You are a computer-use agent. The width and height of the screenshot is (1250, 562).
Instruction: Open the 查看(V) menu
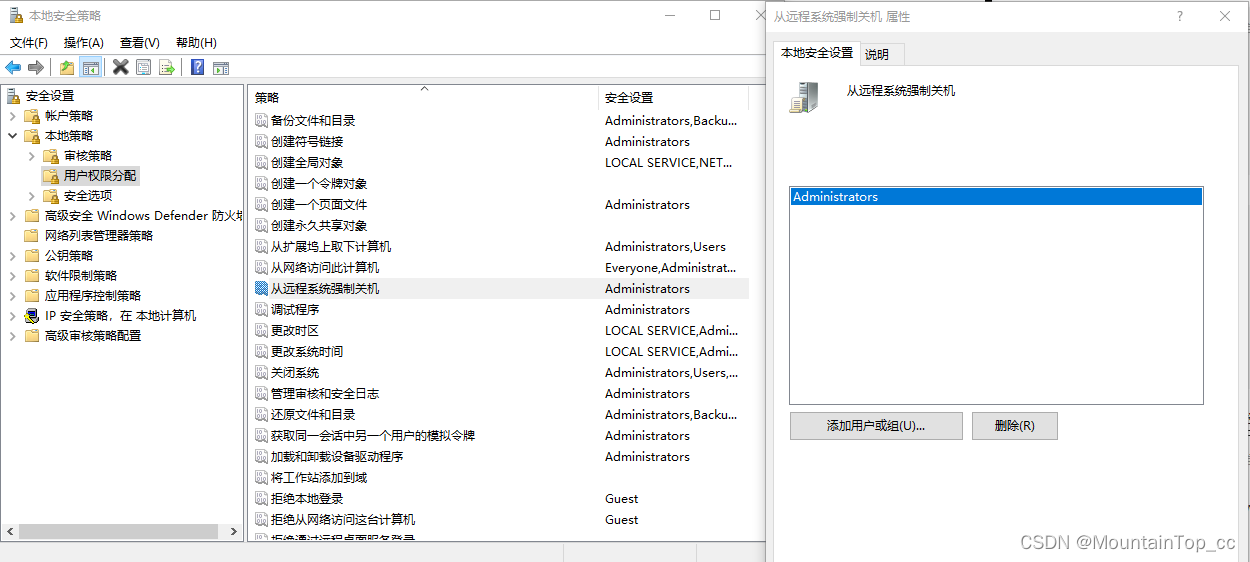point(140,43)
